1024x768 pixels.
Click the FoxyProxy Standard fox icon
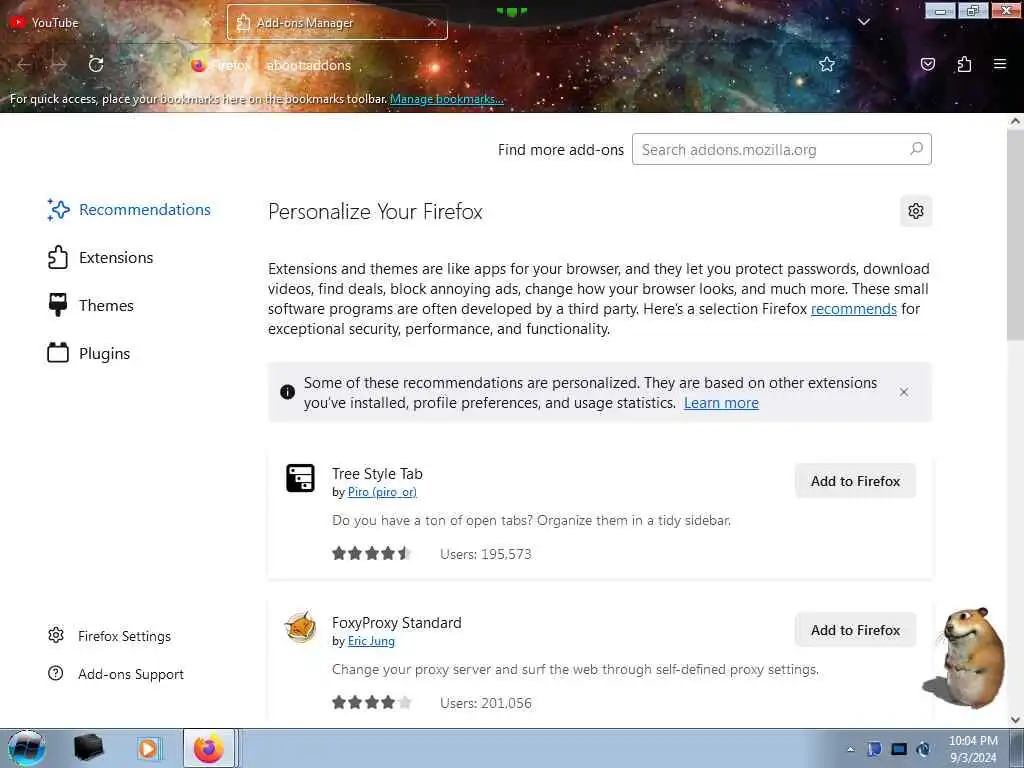point(300,627)
